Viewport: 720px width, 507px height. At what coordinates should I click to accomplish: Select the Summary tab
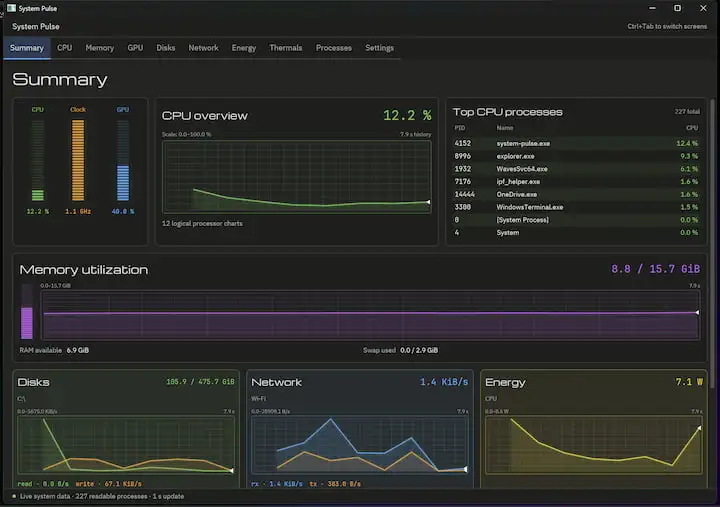[x=27, y=48]
